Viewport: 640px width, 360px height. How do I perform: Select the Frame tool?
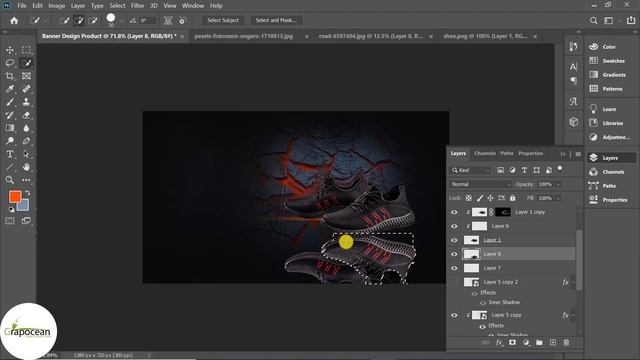tap(27, 76)
